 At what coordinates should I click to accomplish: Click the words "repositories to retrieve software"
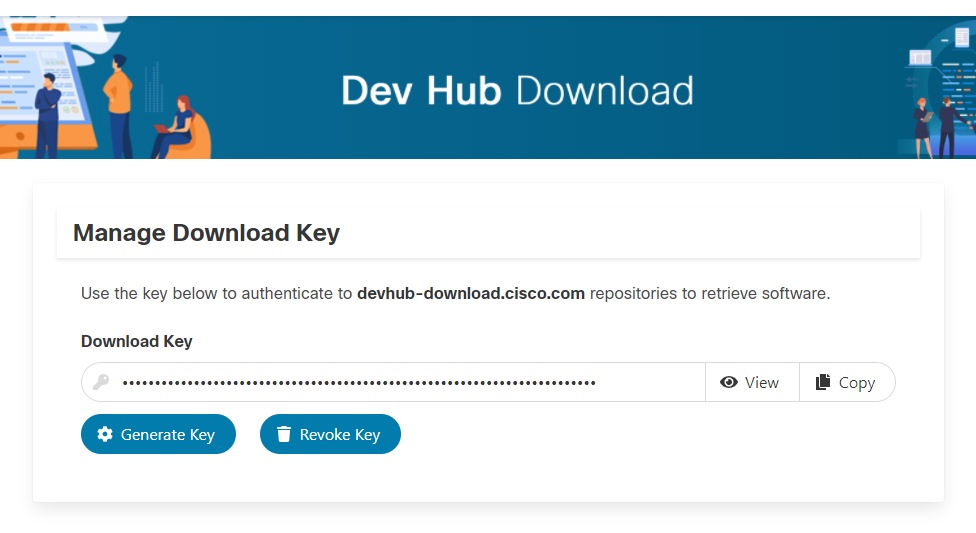click(x=710, y=294)
